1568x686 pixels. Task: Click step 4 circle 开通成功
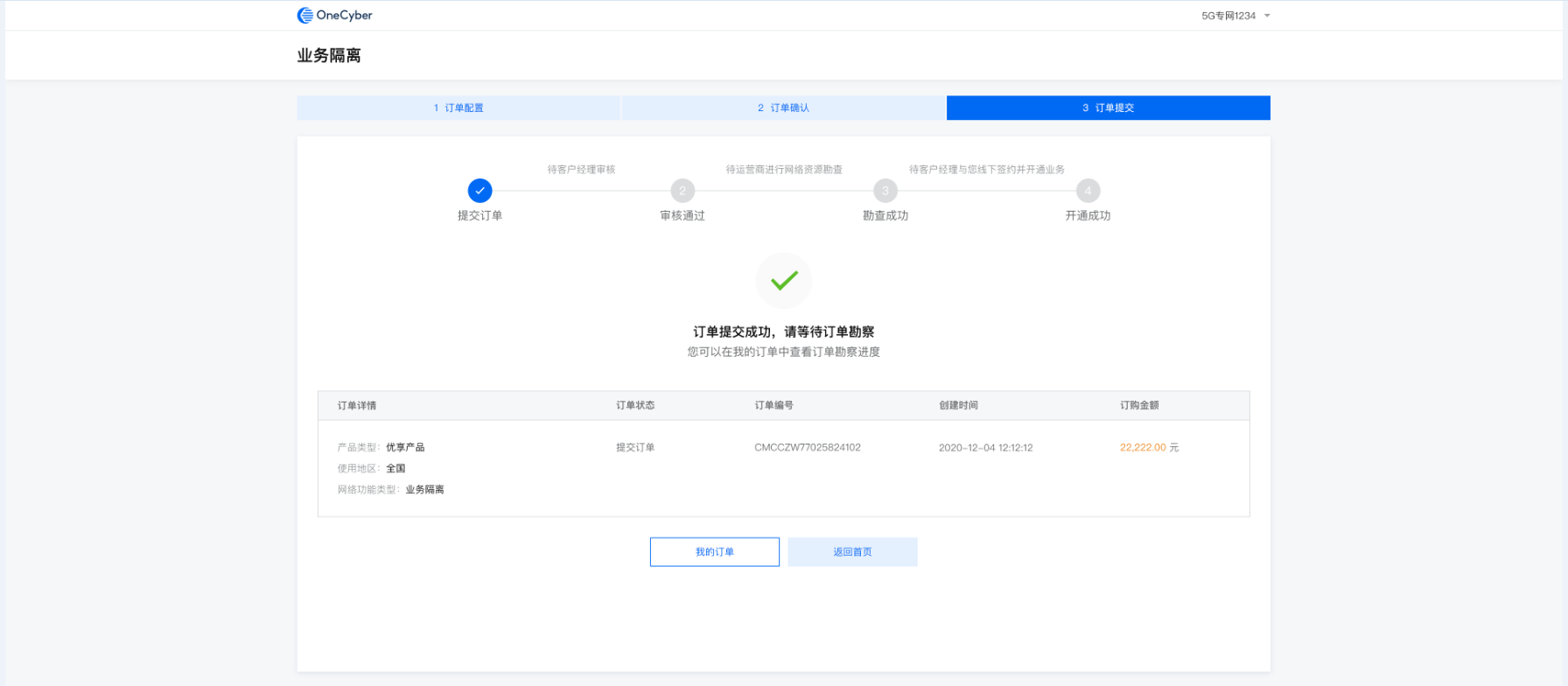click(x=1088, y=191)
